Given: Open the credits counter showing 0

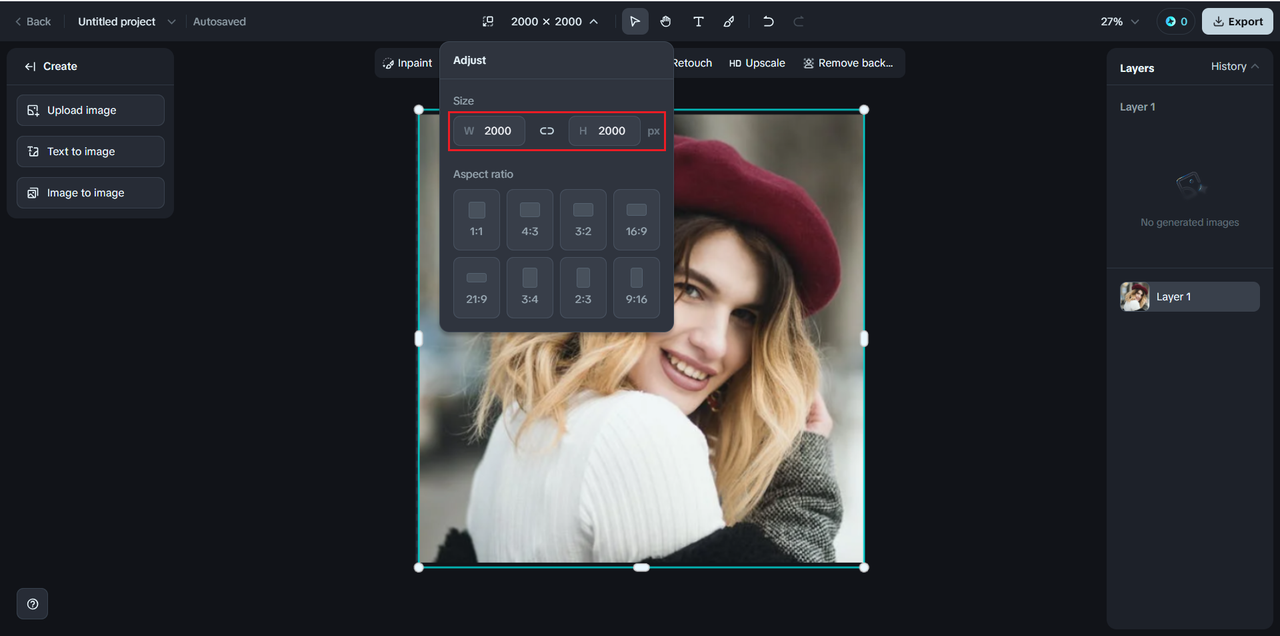Looking at the screenshot, I should click(x=1176, y=21).
